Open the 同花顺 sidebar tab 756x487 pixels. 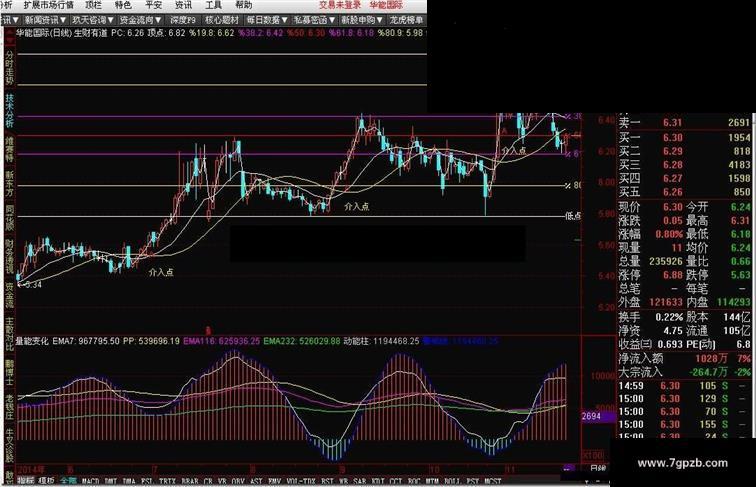(x=9, y=218)
